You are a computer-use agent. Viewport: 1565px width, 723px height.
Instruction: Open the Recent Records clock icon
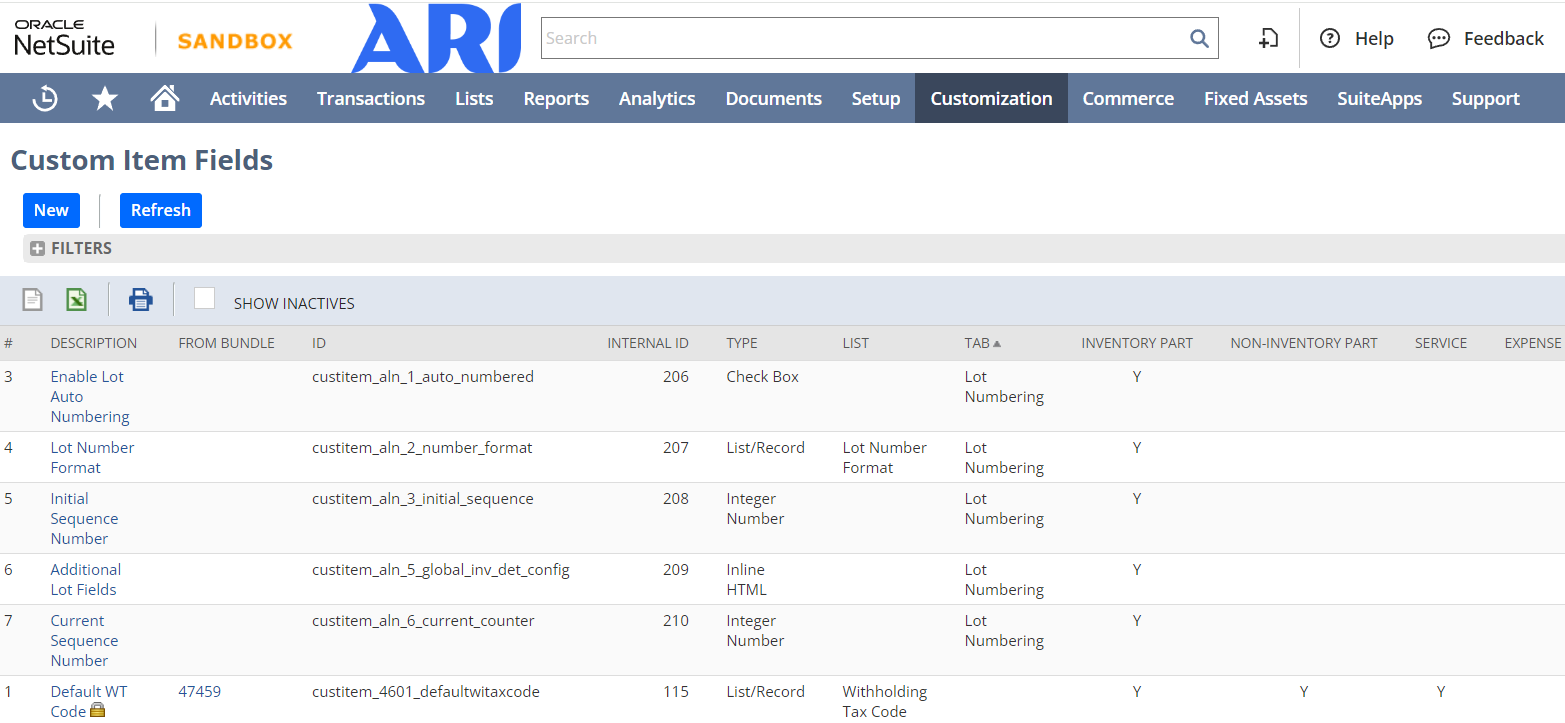pyautogui.click(x=45, y=98)
